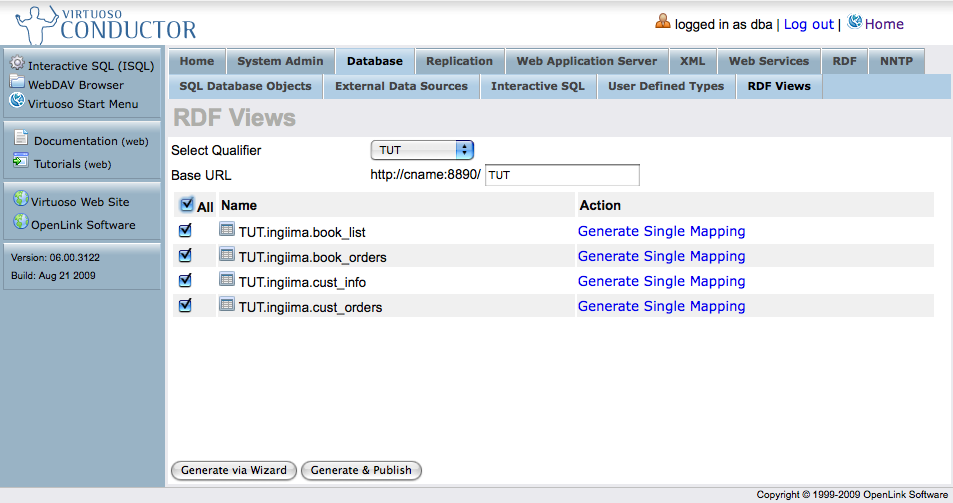Uncheck the TUT.ingiima.book_orders checkbox
The image size is (953, 503).
tap(185, 255)
